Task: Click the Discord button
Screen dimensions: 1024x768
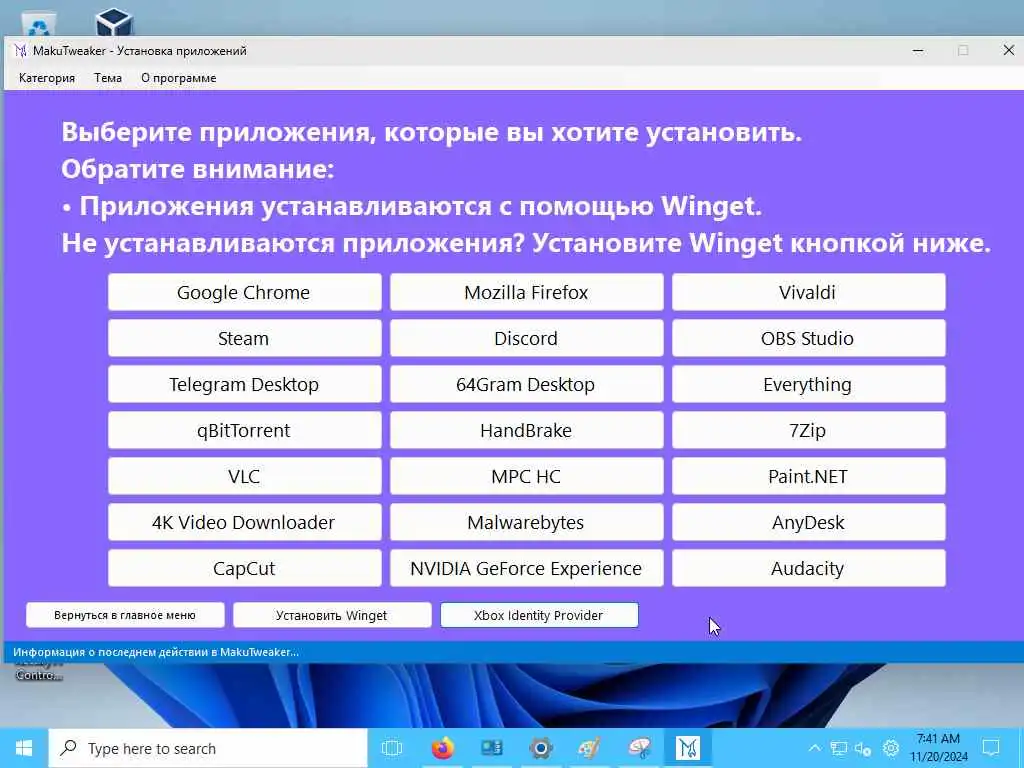Action: 526,338
